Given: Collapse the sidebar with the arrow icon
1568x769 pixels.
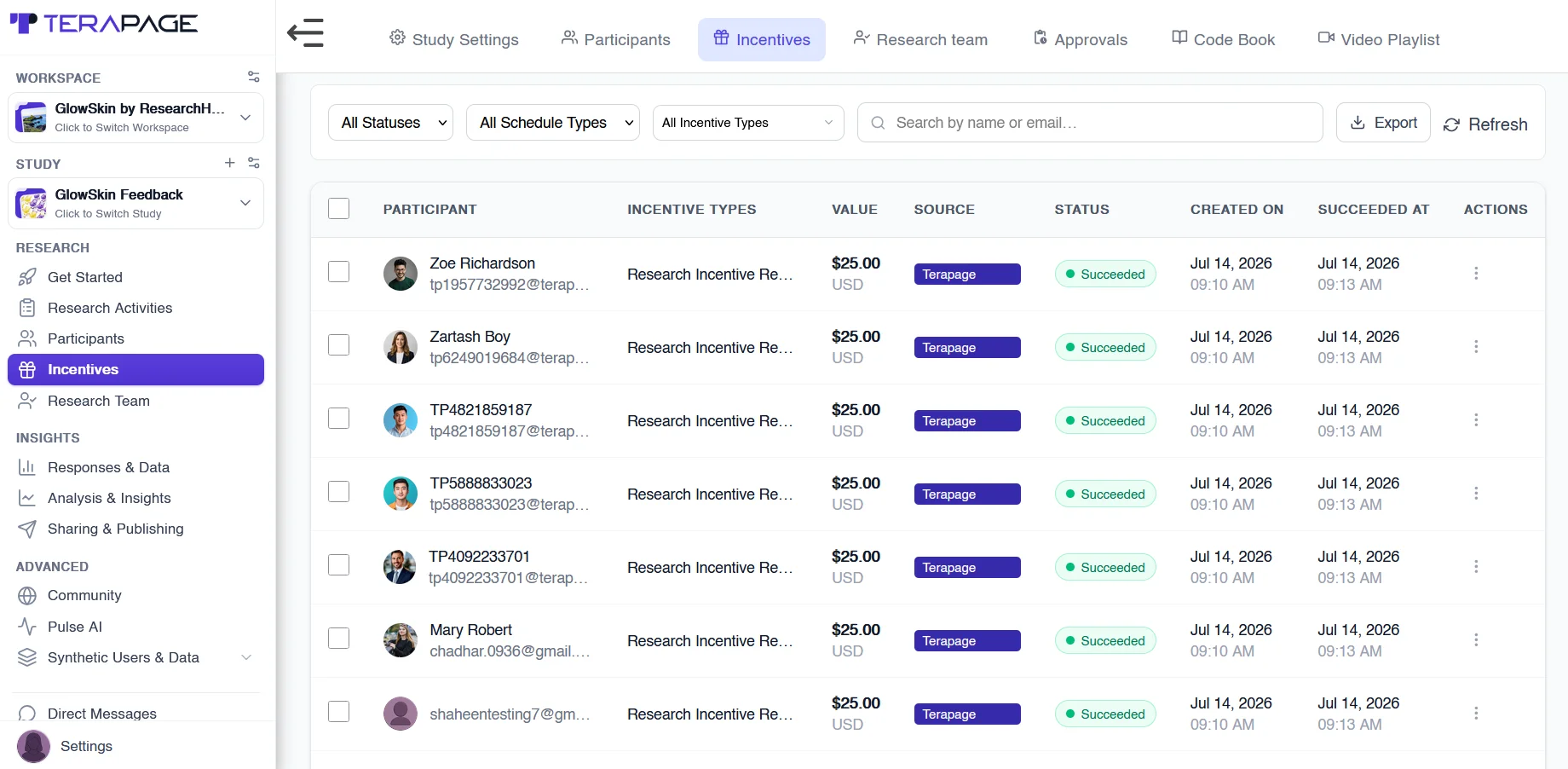Looking at the screenshot, I should [305, 33].
